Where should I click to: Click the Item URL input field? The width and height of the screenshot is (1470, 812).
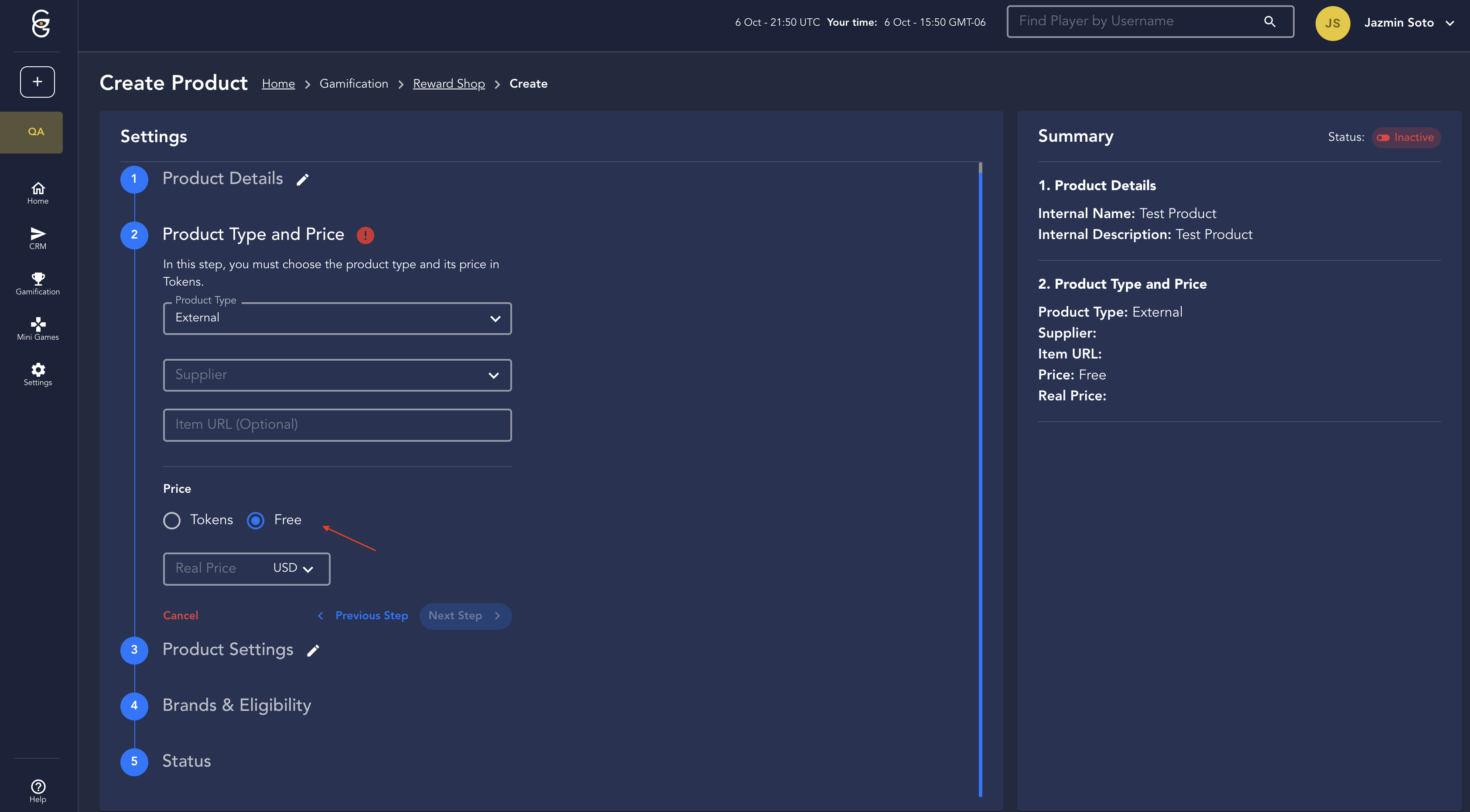coord(337,425)
